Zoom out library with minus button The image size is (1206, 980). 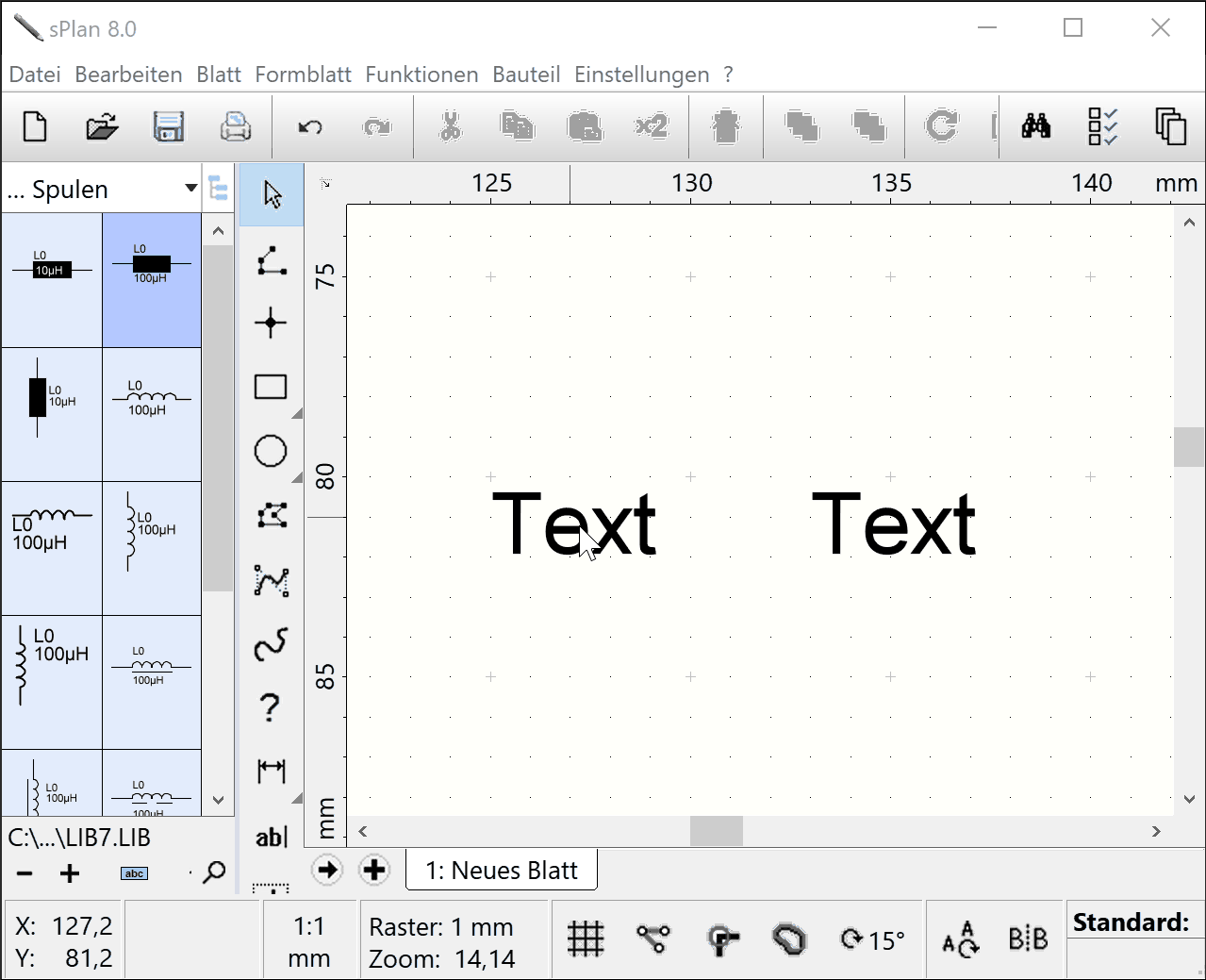(x=25, y=873)
